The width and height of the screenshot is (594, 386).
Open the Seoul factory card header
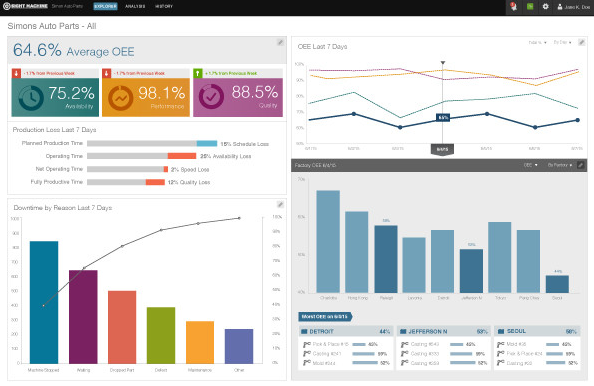(537, 331)
